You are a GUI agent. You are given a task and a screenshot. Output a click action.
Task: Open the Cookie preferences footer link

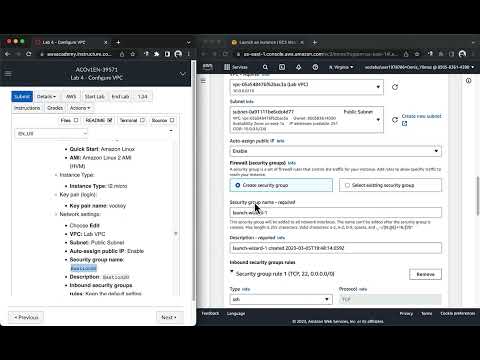click(x=458, y=313)
